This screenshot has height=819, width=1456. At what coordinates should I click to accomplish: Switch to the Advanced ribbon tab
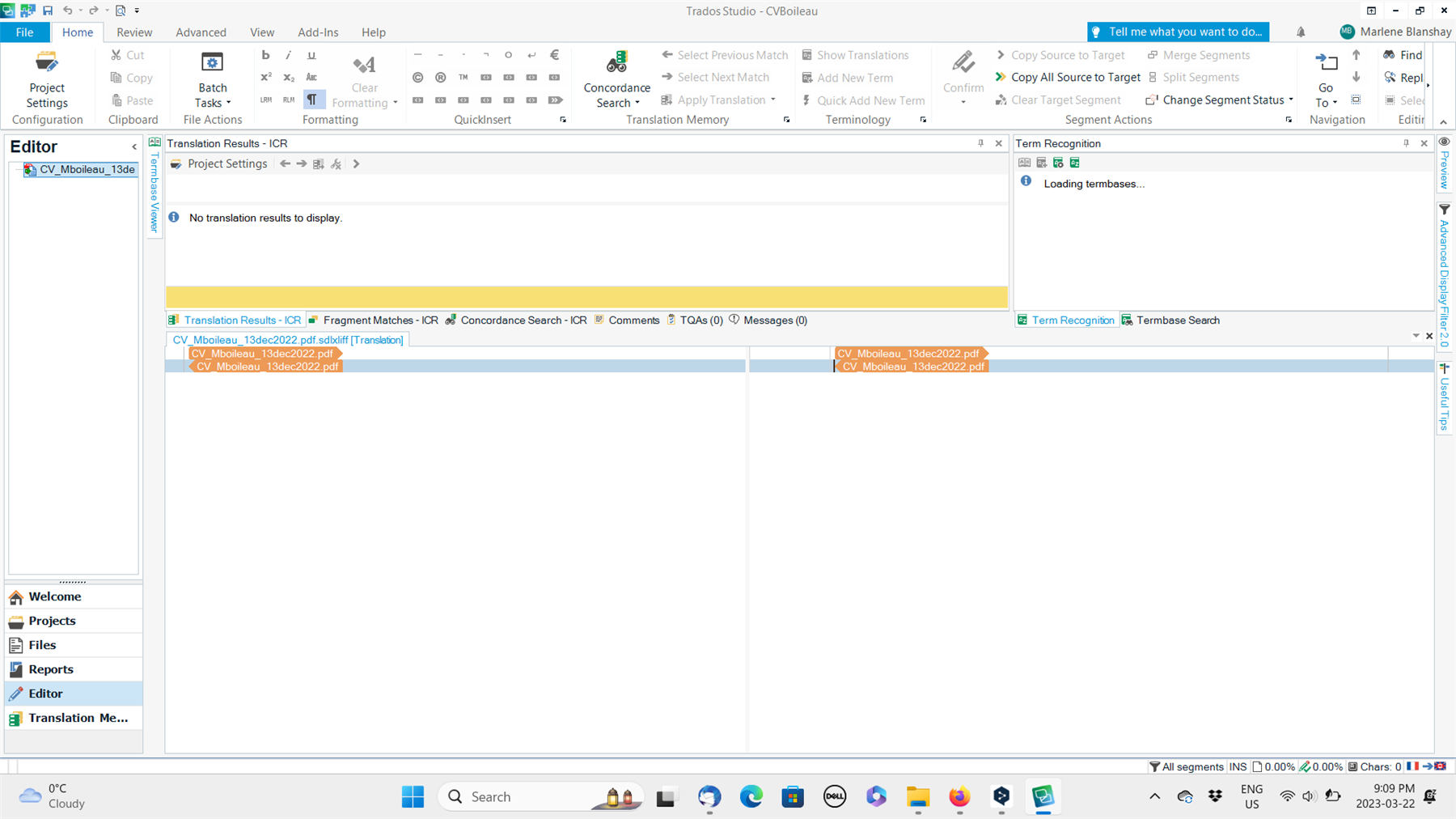click(x=201, y=32)
